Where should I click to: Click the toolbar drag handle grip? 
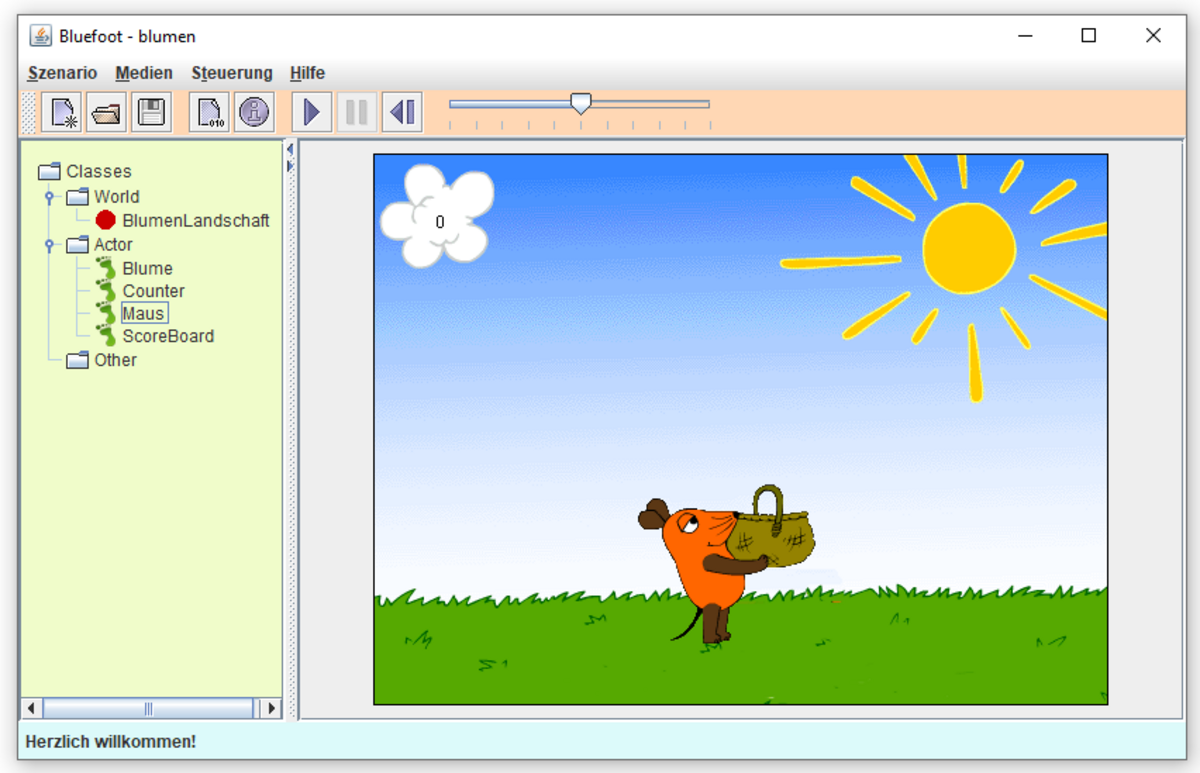29,112
